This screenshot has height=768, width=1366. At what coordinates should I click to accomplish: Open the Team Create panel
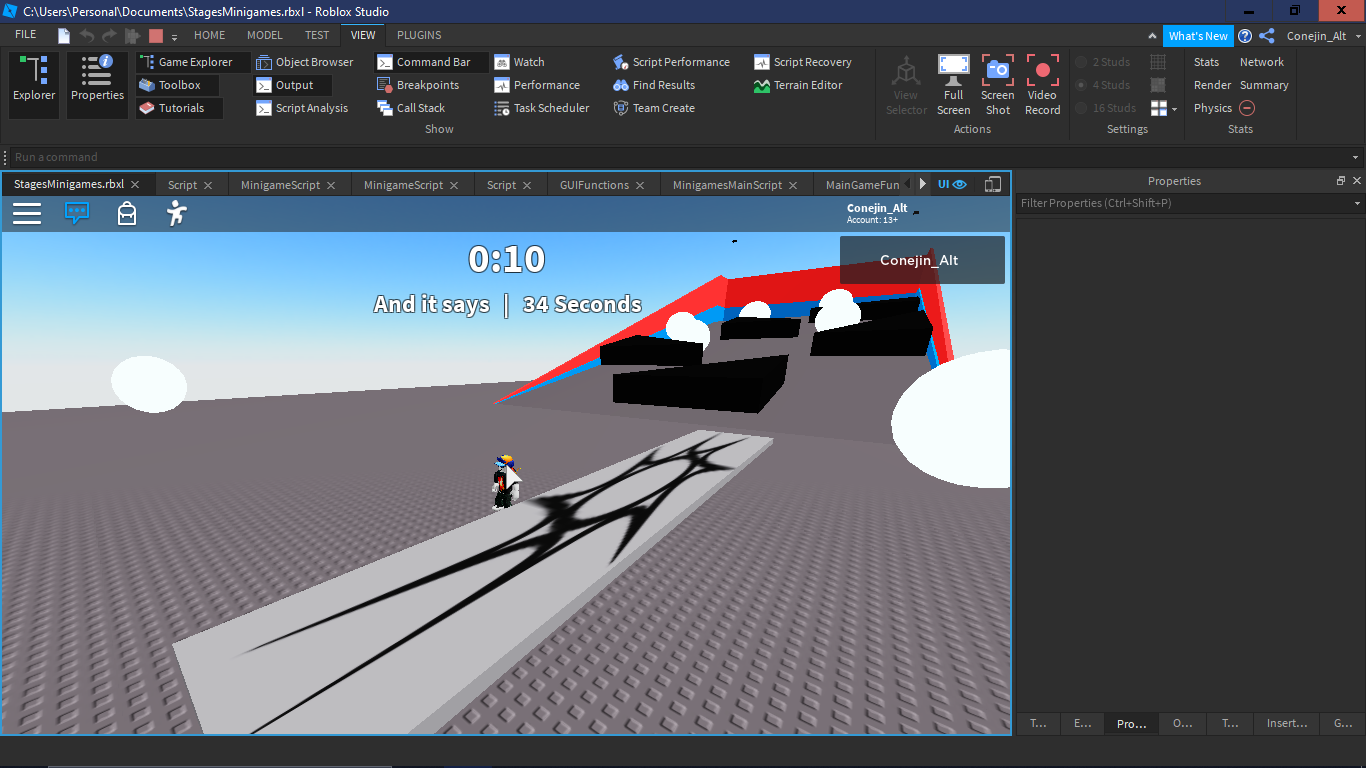(x=654, y=108)
